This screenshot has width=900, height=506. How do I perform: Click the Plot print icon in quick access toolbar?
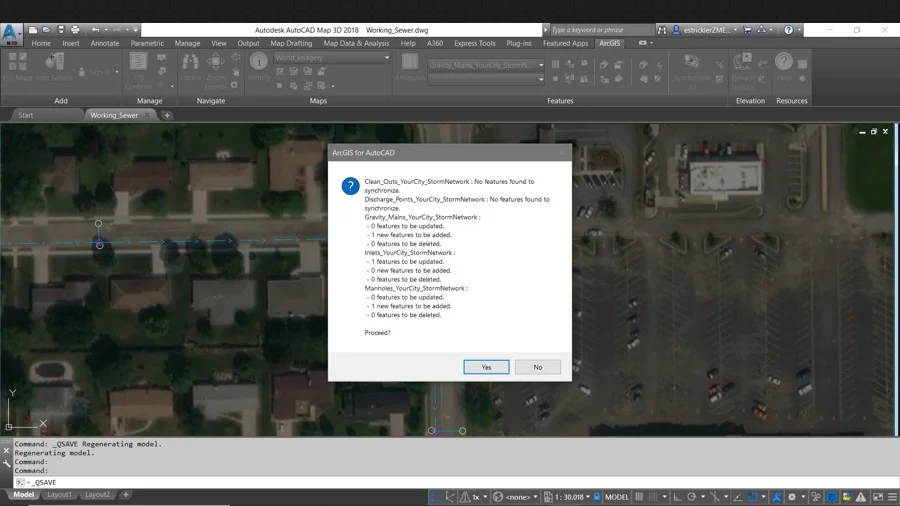click(x=75, y=30)
